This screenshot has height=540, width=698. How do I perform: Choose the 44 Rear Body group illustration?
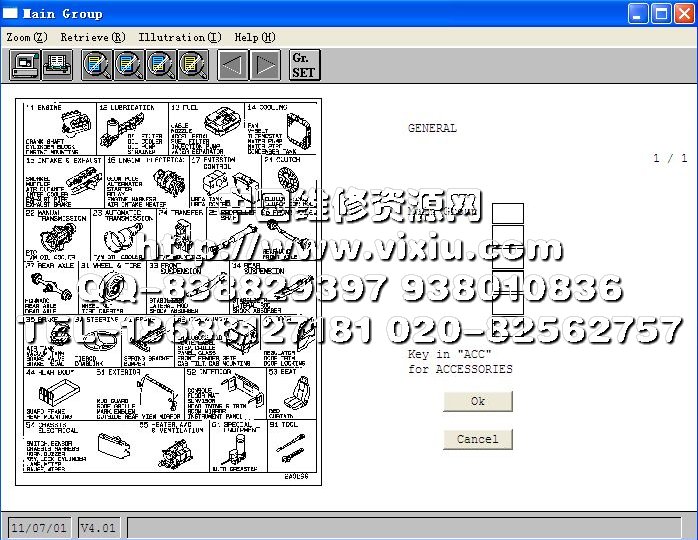coord(59,392)
